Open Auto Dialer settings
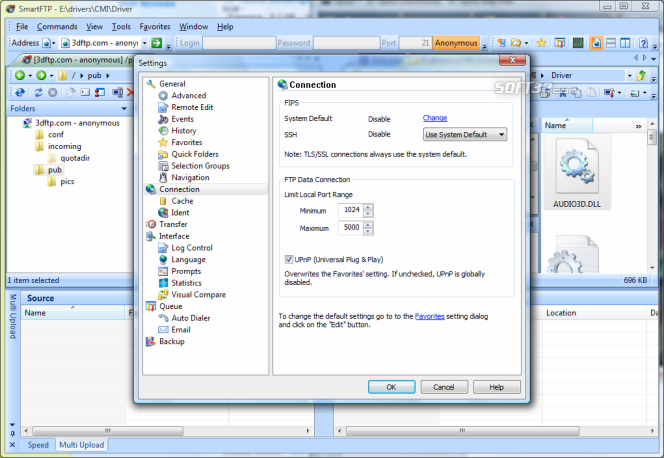The width and height of the screenshot is (664, 458). (191, 318)
